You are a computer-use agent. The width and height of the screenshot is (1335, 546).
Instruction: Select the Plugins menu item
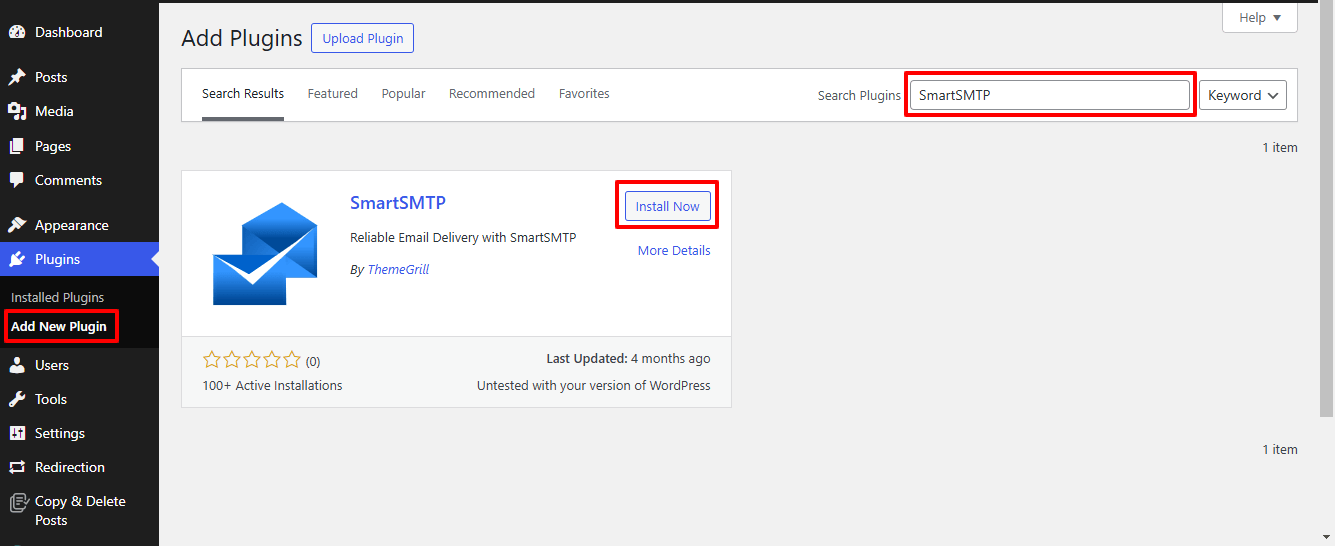click(79, 259)
